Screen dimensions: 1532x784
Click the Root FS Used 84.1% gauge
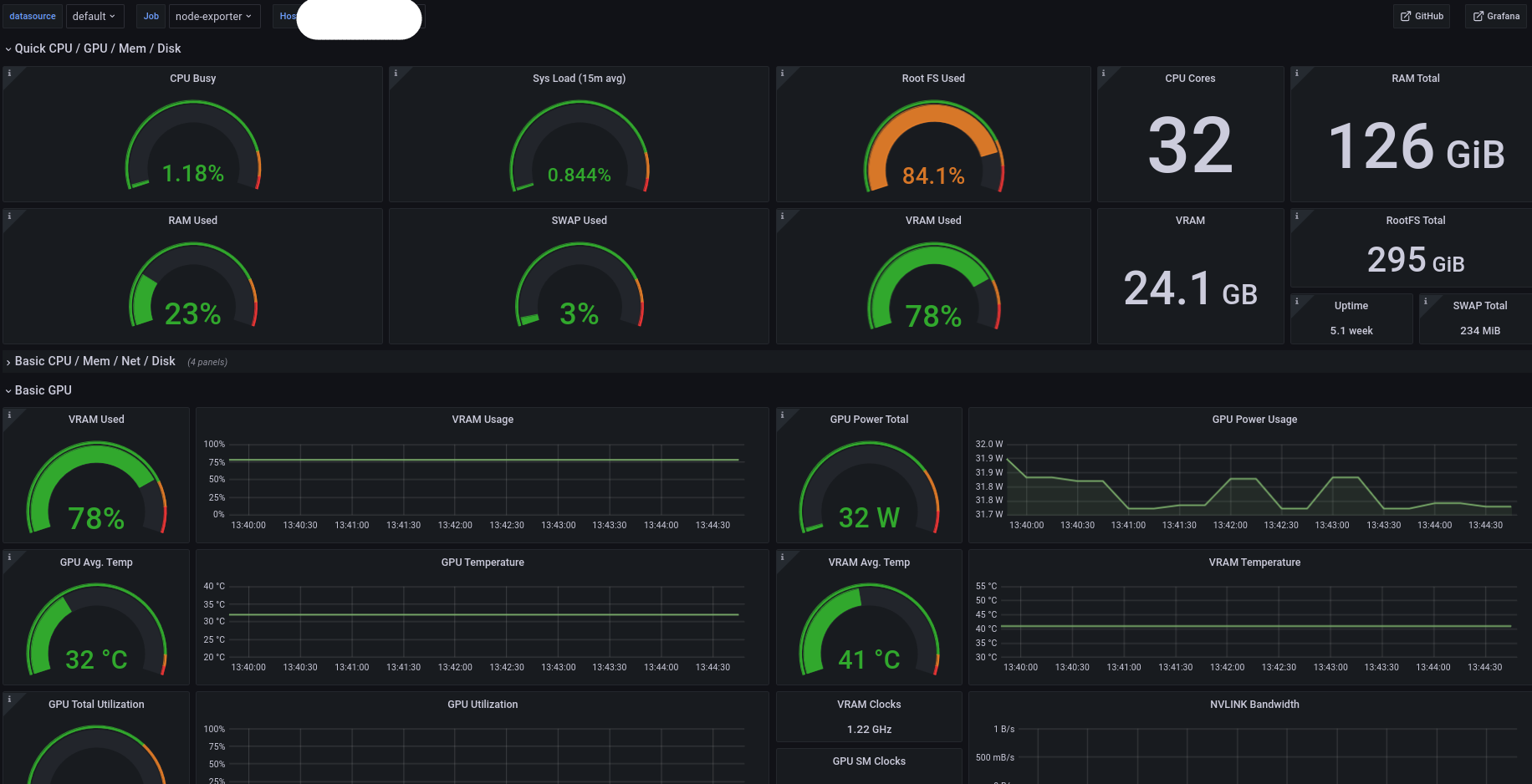(x=933, y=147)
